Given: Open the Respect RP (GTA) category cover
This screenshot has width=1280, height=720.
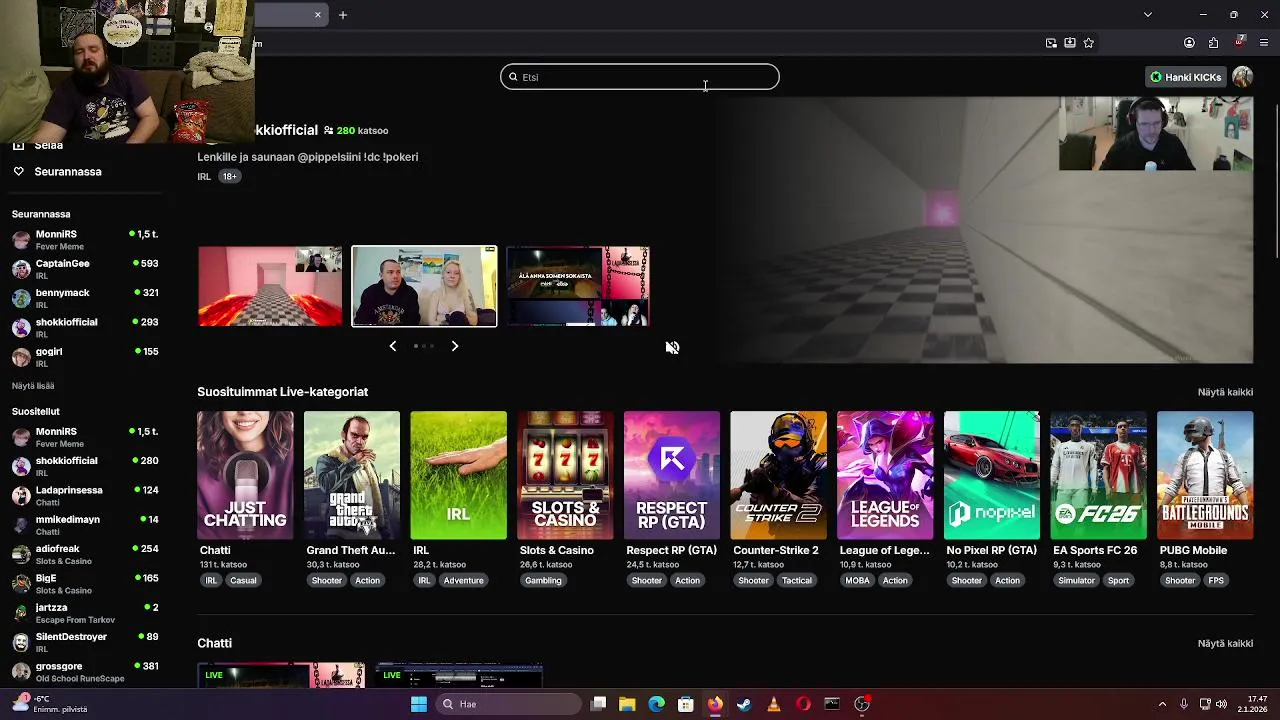Looking at the screenshot, I should click(x=672, y=475).
